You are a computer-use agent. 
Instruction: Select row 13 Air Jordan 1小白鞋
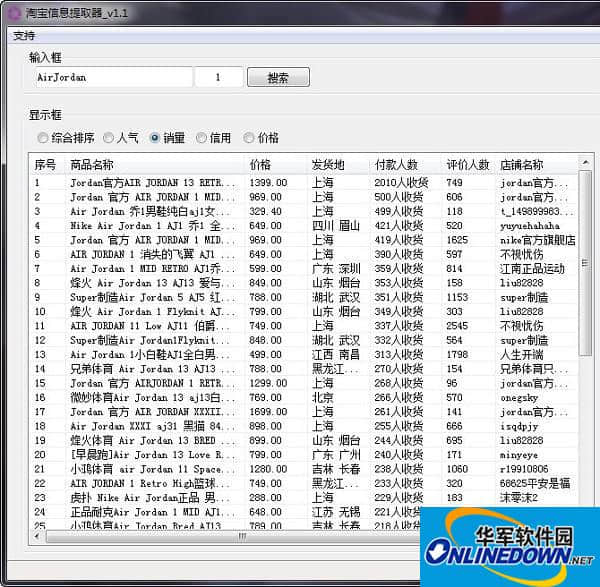tap(304, 354)
